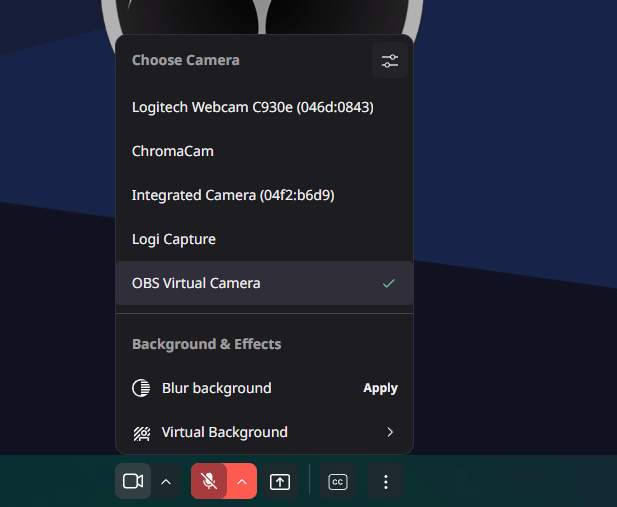The width and height of the screenshot is (617, 507).
Task: Open microphone options arrow
Action: [x=242, y=481]
